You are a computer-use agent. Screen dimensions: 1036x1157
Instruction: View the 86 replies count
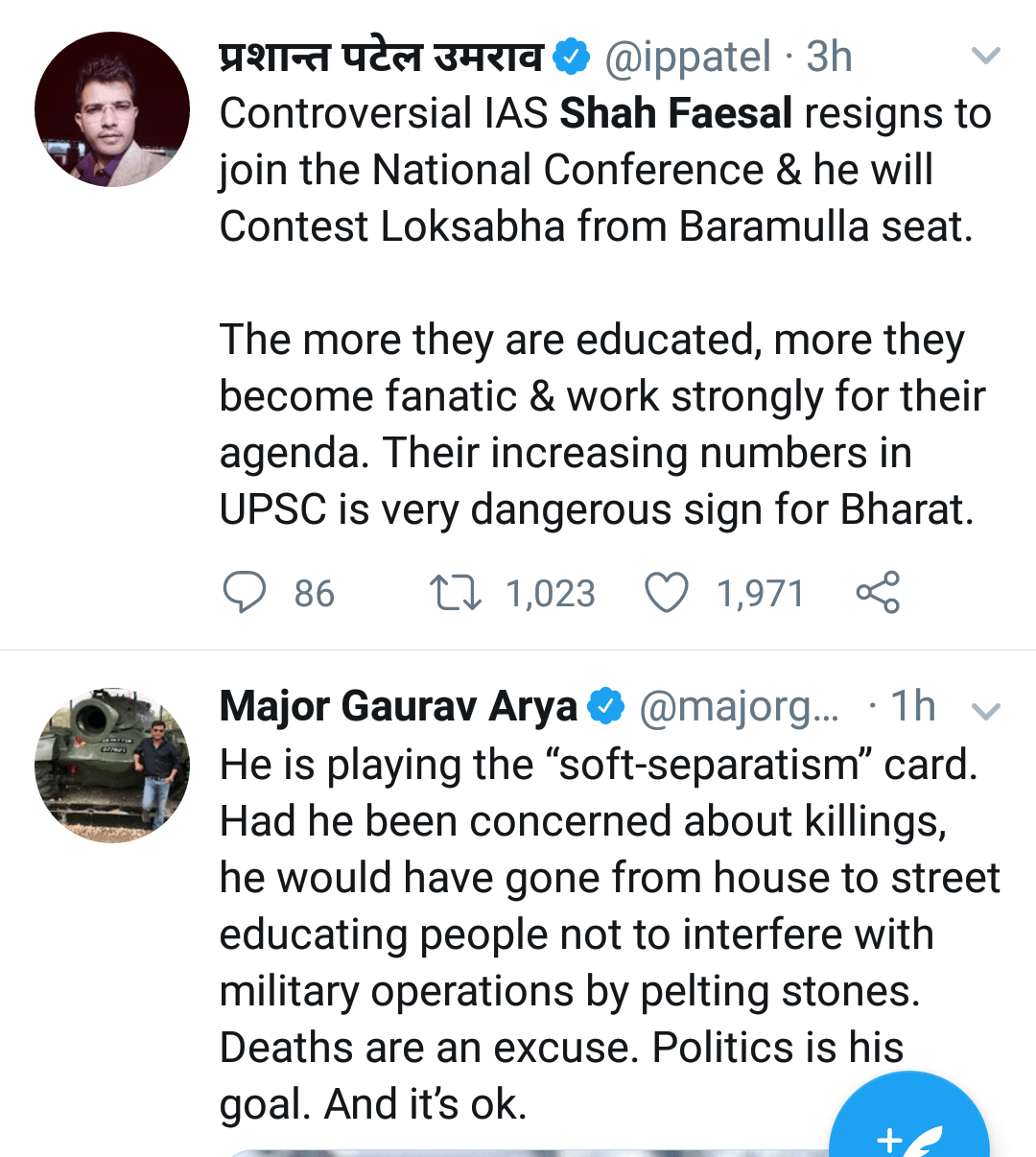[x=314, y=594]
